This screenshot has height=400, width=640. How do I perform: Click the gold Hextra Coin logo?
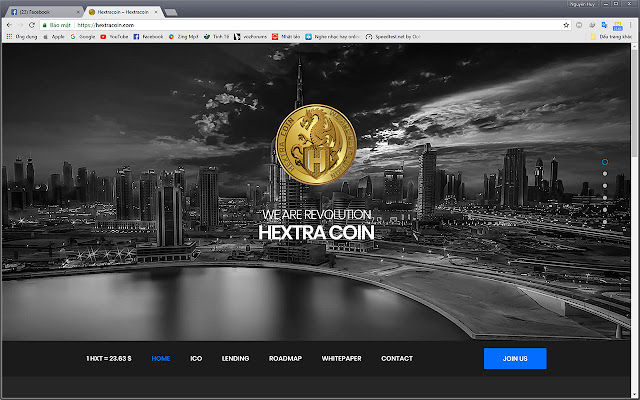pyautogui.click(x=316, y=144)
